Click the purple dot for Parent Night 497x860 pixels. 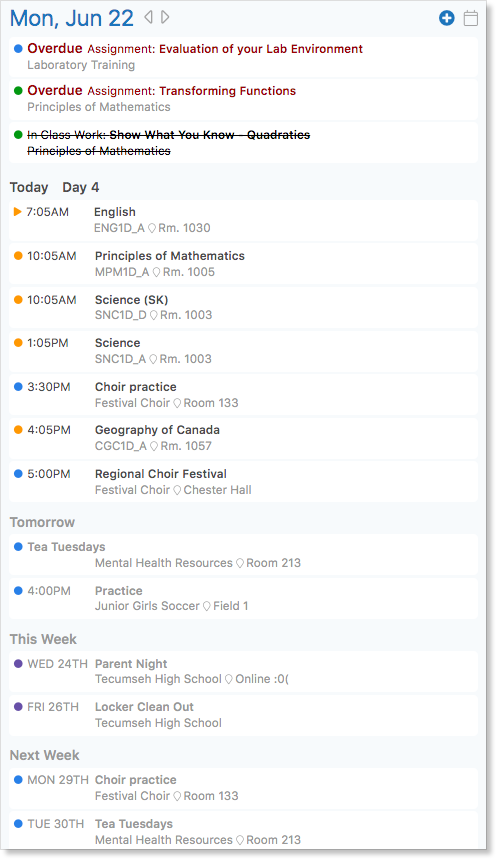(x=18, y=664)
